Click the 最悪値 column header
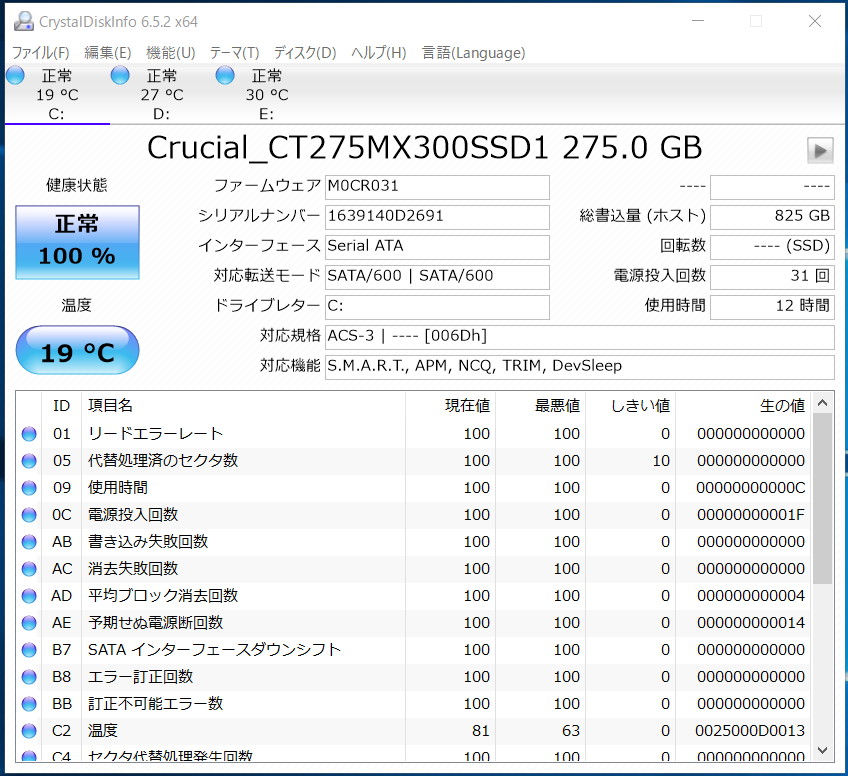The height and width of the screenshot is (776, 848). point(540,406)
